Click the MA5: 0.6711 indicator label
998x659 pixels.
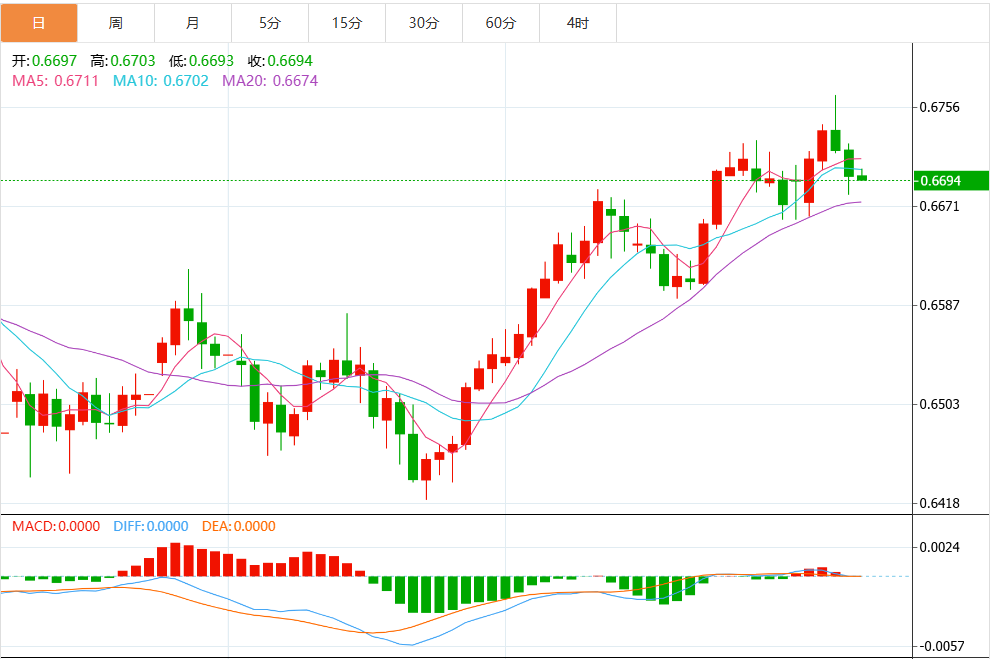[55, 80]
